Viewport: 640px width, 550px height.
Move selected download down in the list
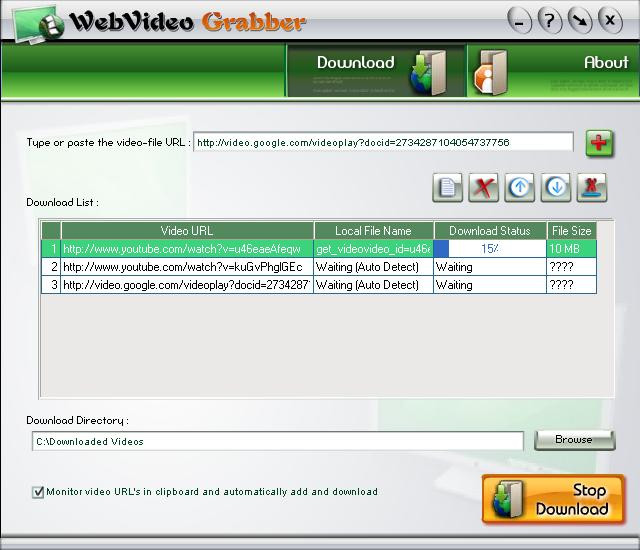pos(556,188)
